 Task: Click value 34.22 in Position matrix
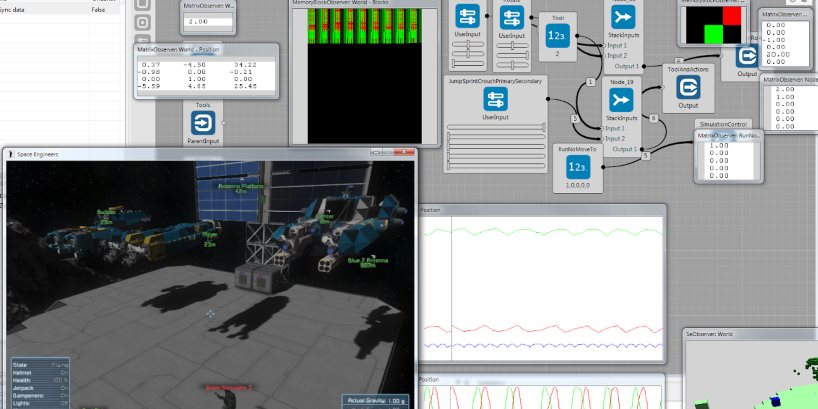[x=245, y=65]
